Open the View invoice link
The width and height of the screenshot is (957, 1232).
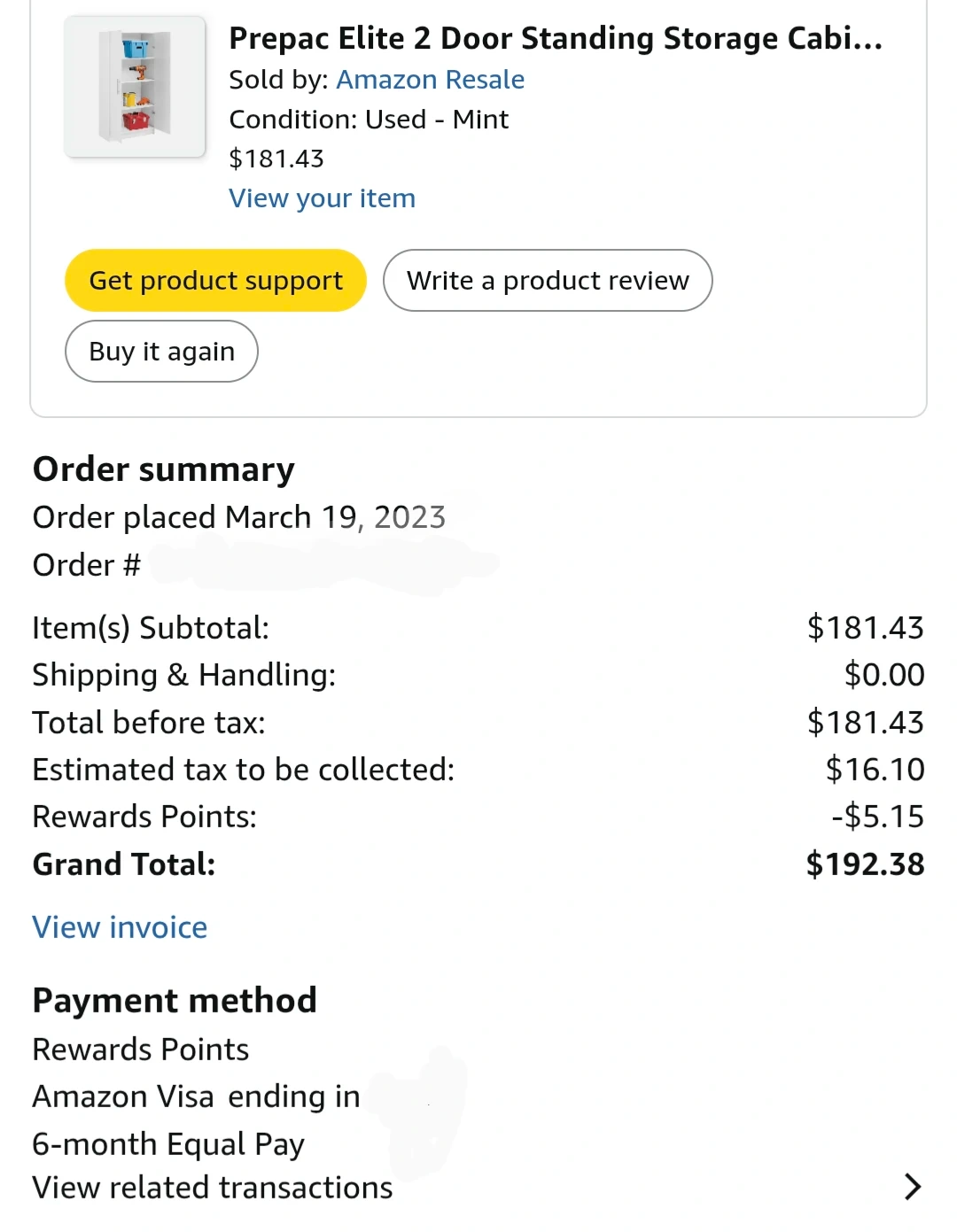120,927
